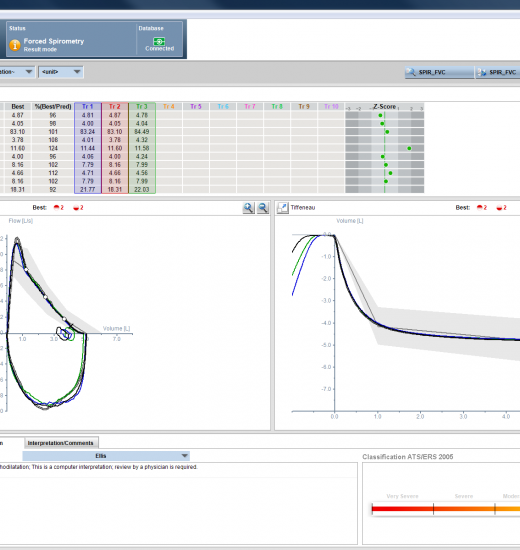The width and height of the screenshot is (520, 550).
Task: Select the Tr 7 column header
Action: (x=250, y=106)
